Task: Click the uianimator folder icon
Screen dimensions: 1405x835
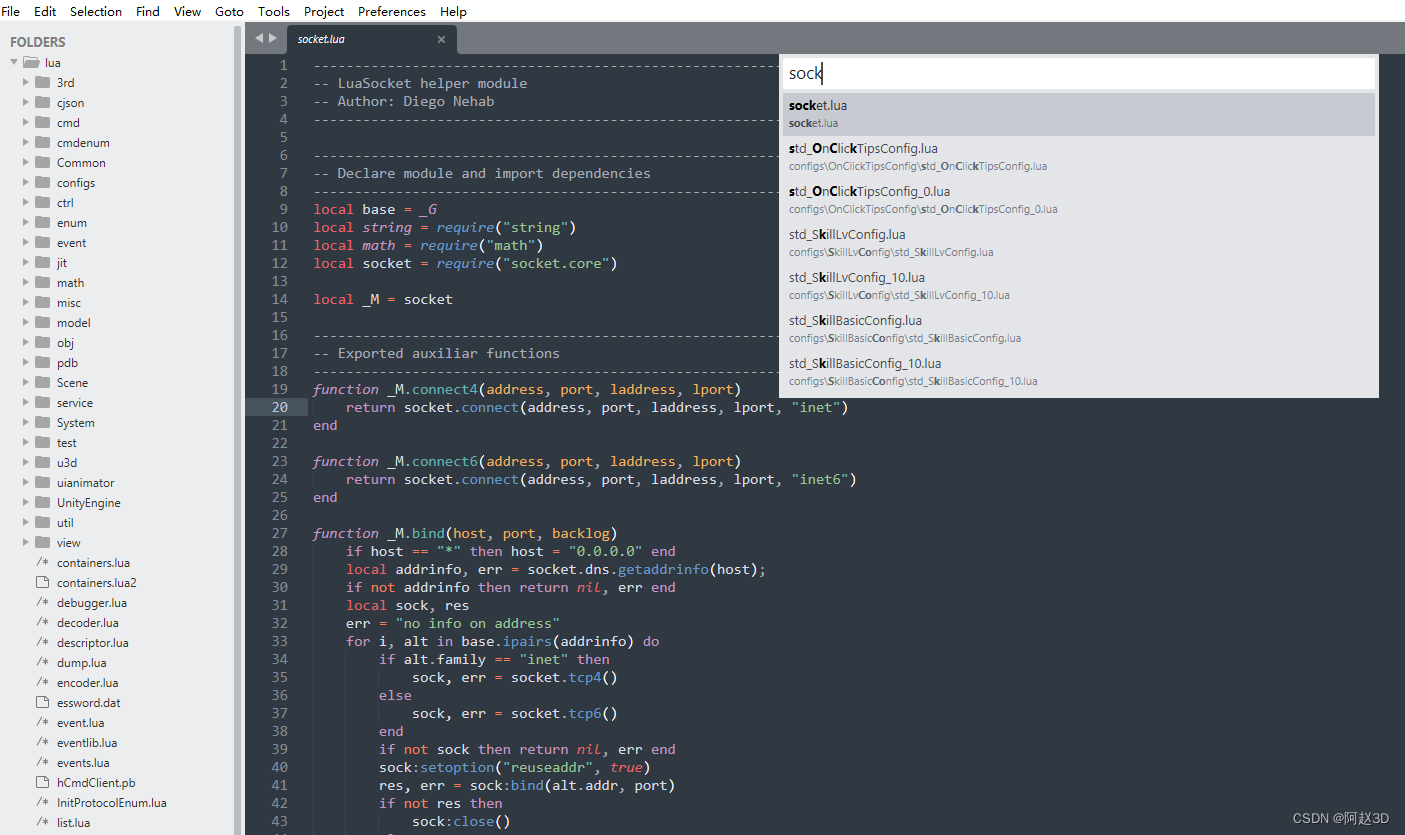Action: coord(42,482)
